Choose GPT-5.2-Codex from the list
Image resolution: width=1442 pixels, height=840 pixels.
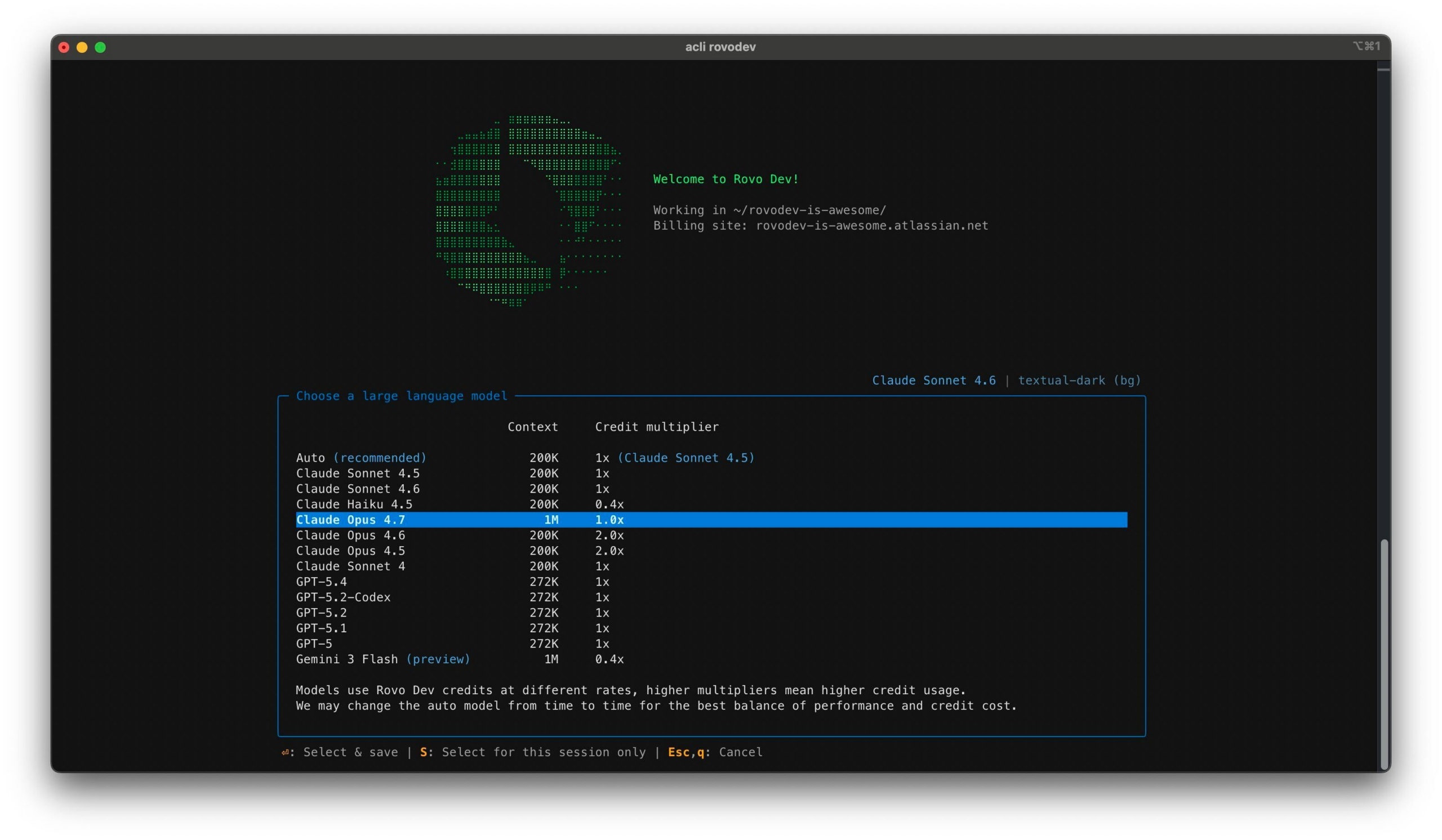click(711, 596)
